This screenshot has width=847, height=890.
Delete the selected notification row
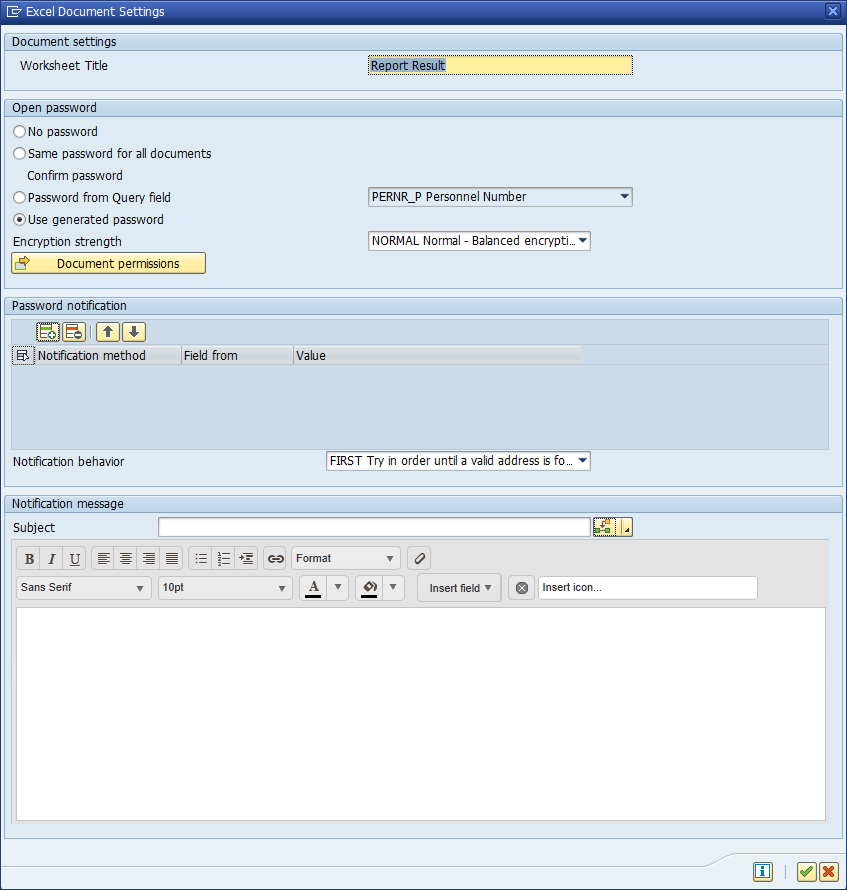pyautogui.click(x=73, y=331)
